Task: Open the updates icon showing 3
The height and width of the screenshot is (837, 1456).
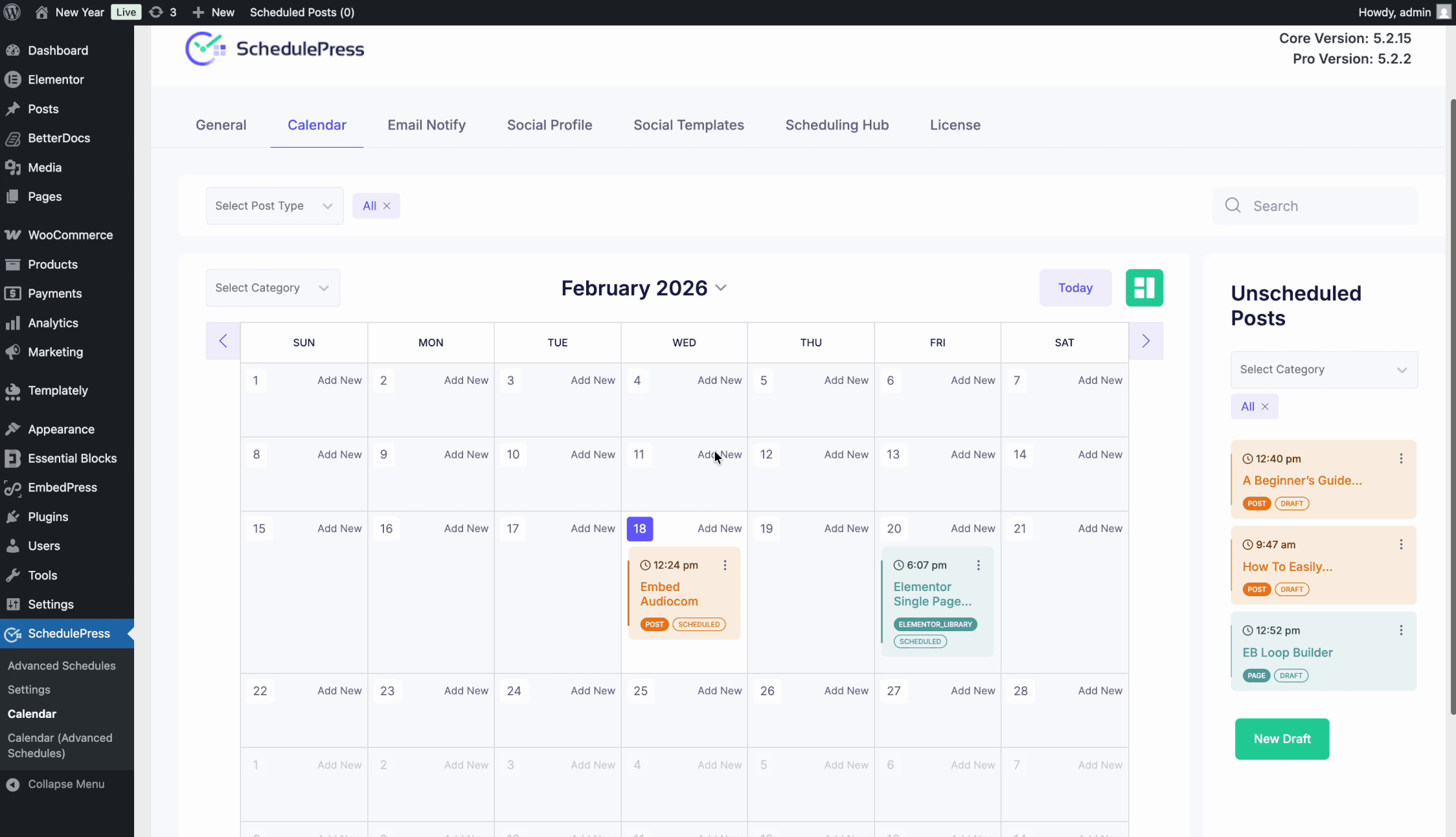Action: [157, 12]
